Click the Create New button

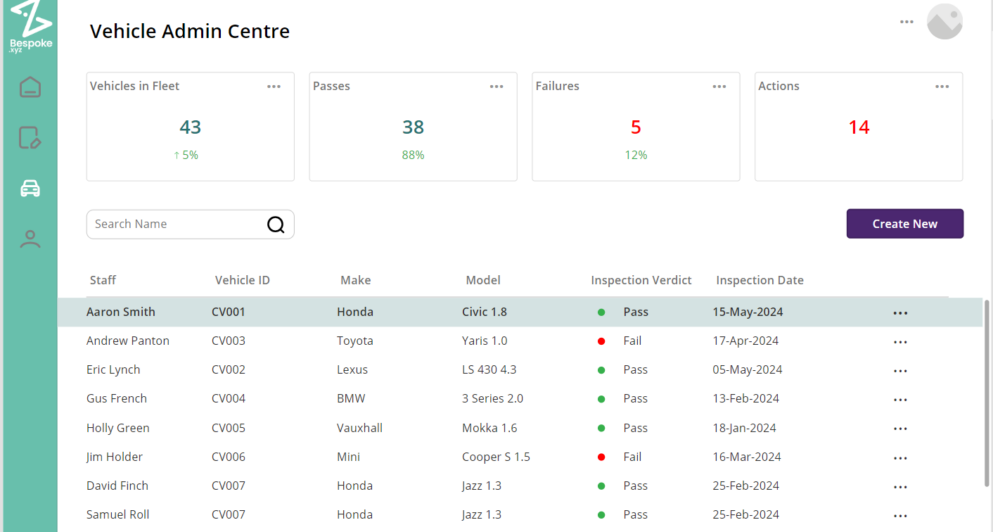pyautogui.click(x=905, y=224)
